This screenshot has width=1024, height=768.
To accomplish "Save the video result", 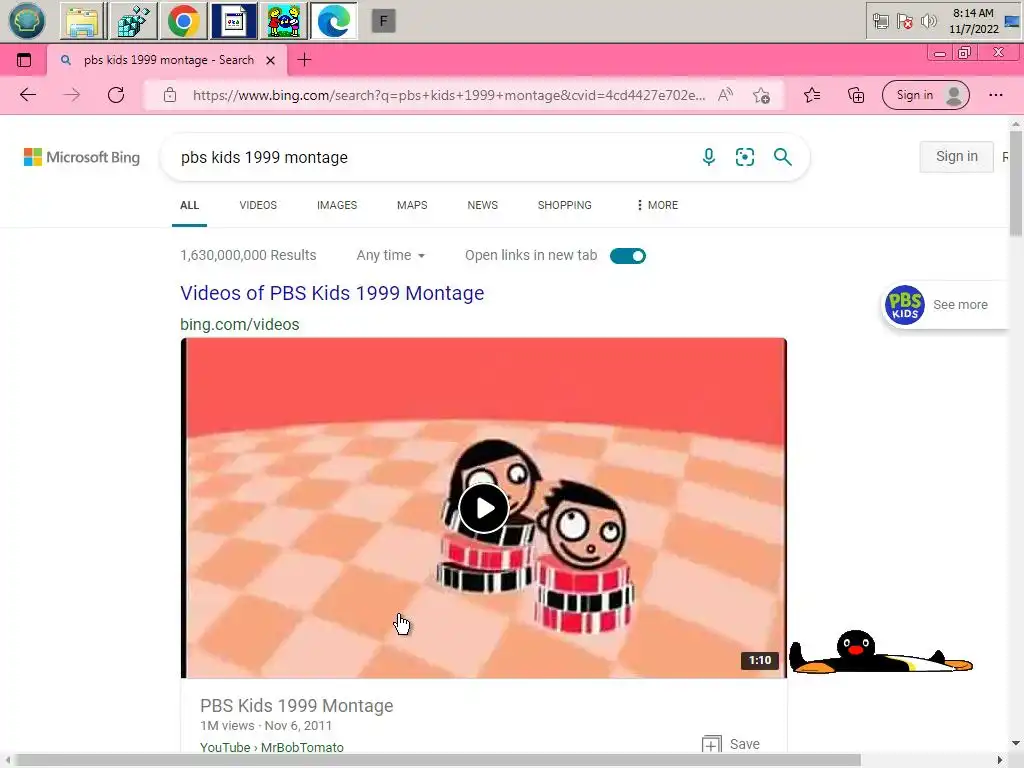I will (x=731, y=744).
